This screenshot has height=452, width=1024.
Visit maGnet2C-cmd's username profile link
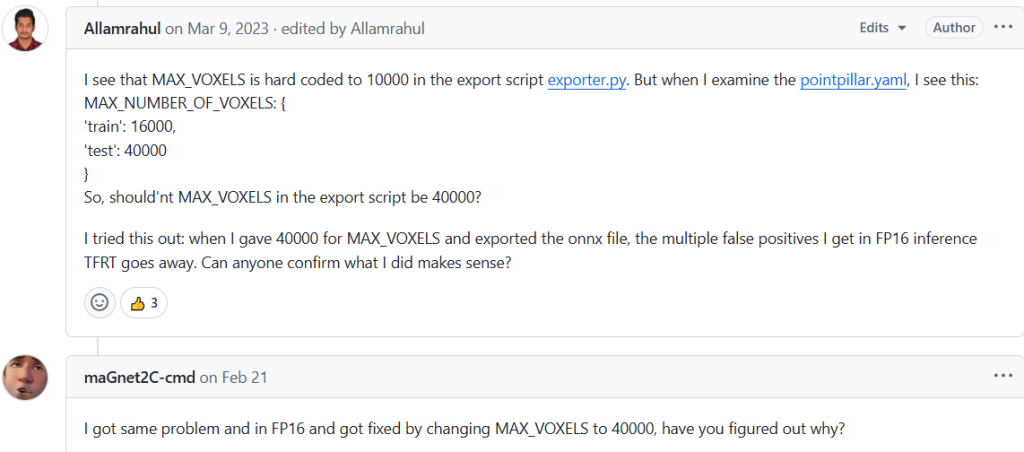139,377
